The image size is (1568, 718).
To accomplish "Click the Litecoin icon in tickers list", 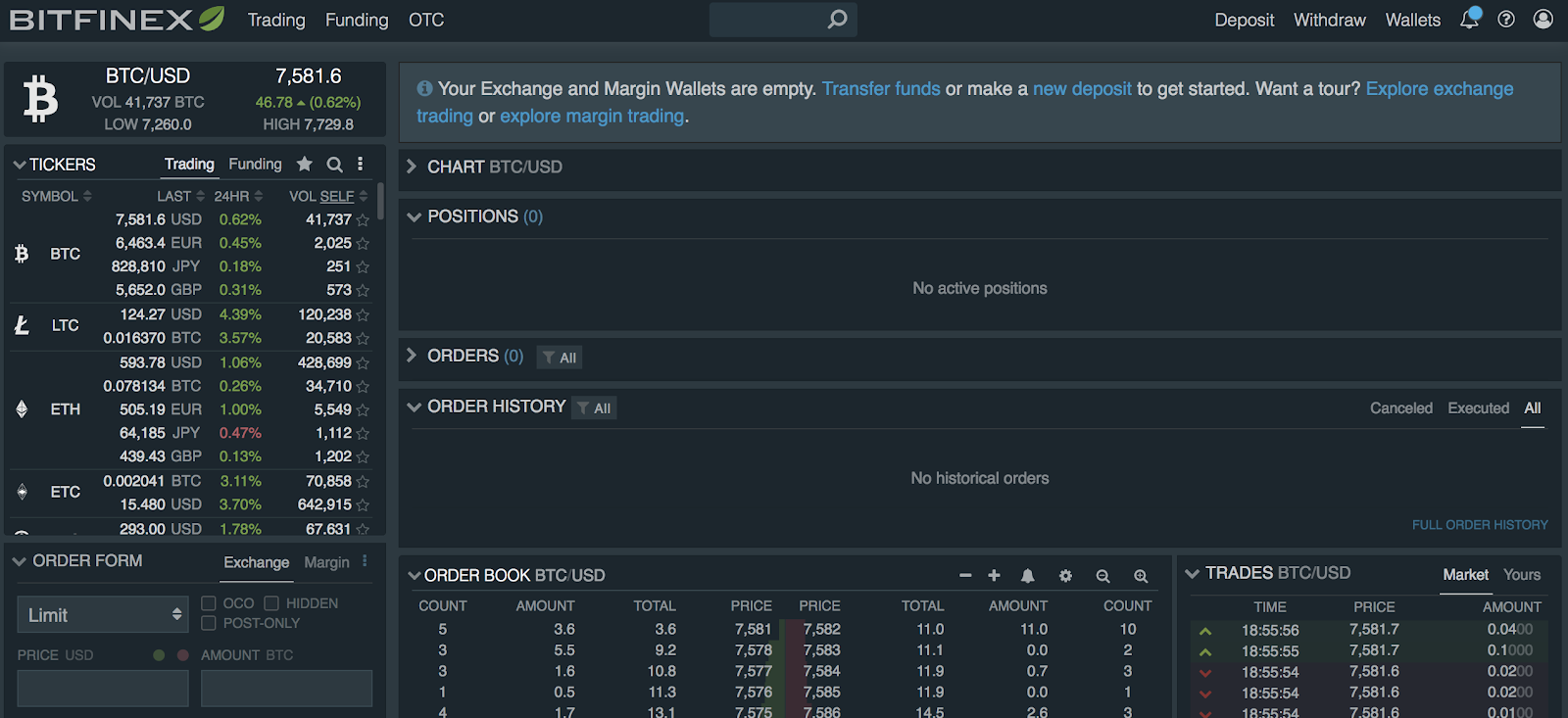I will coord(22,325).
